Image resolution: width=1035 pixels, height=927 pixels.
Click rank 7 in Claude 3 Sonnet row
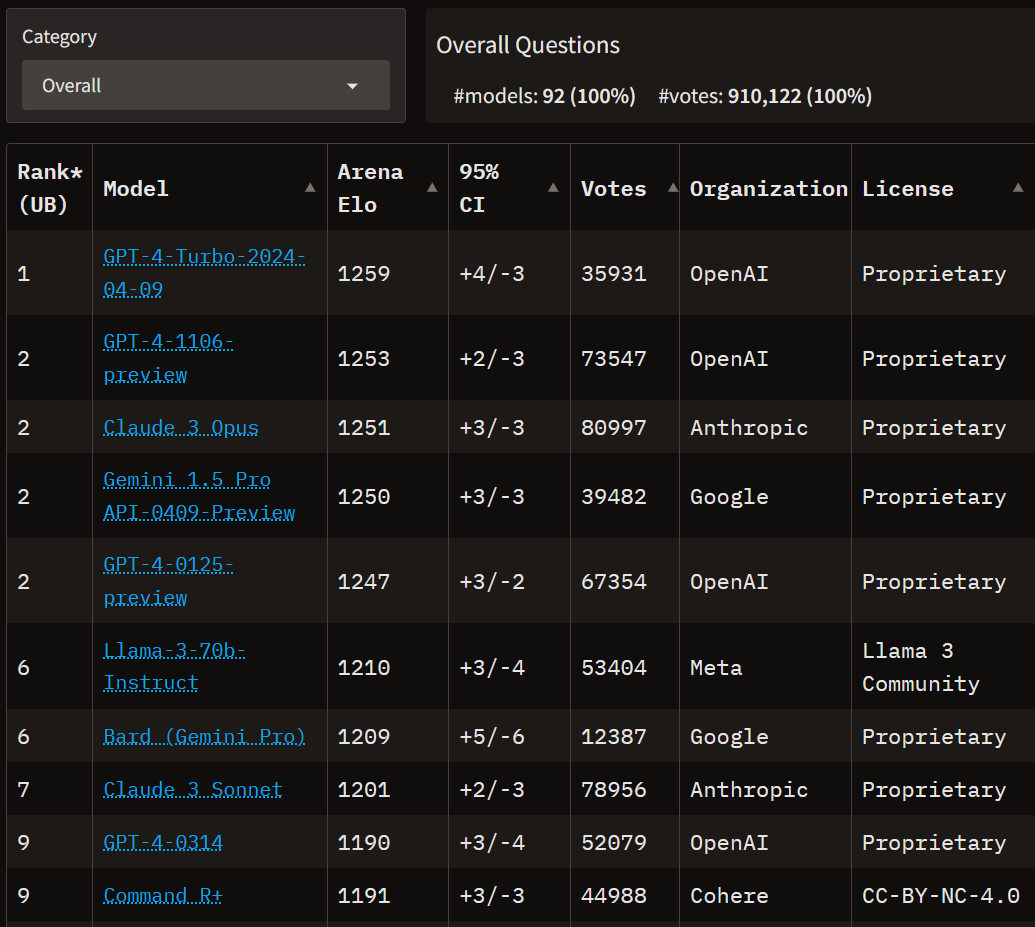(24, 790)
